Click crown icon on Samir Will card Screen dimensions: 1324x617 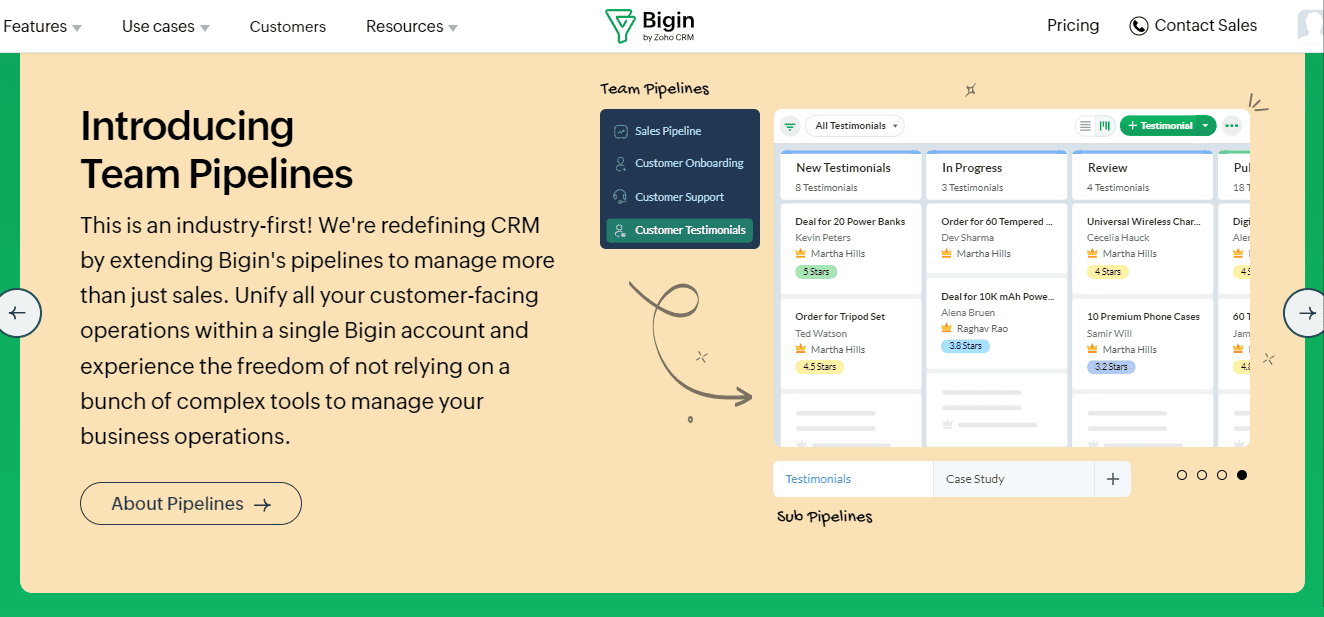click(x=1093, y=349)
